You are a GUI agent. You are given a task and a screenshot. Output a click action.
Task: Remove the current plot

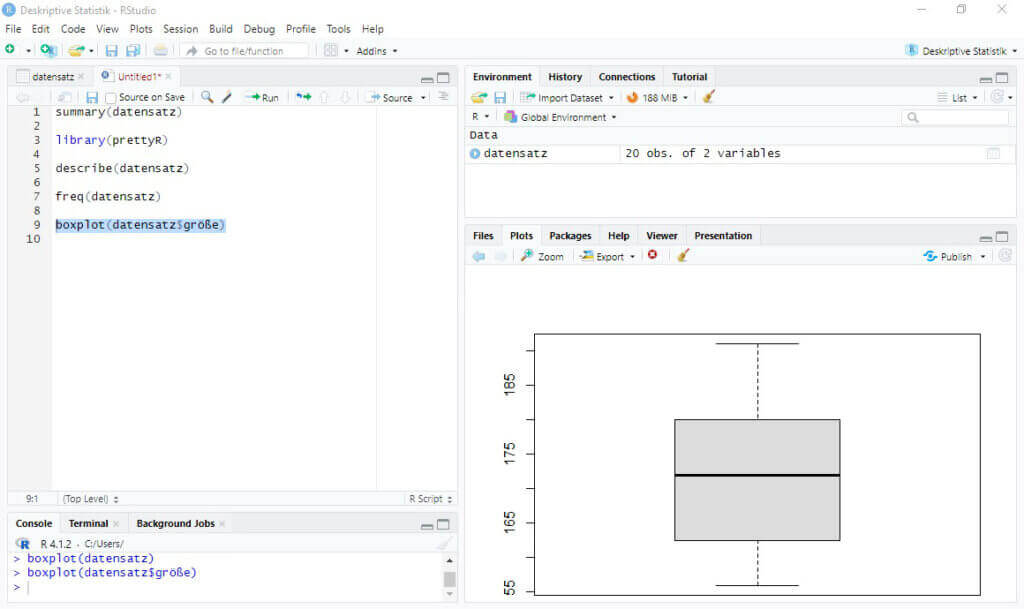(651, 255)
